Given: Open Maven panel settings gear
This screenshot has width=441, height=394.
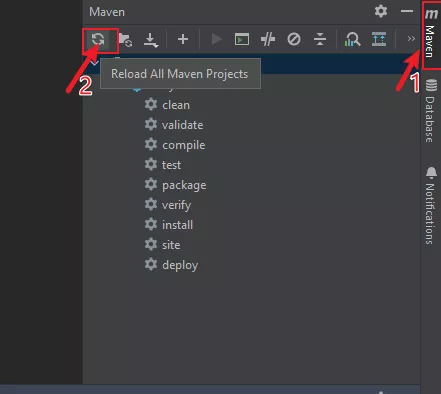Looking at the screenshot, I should [x=381, y=11].
